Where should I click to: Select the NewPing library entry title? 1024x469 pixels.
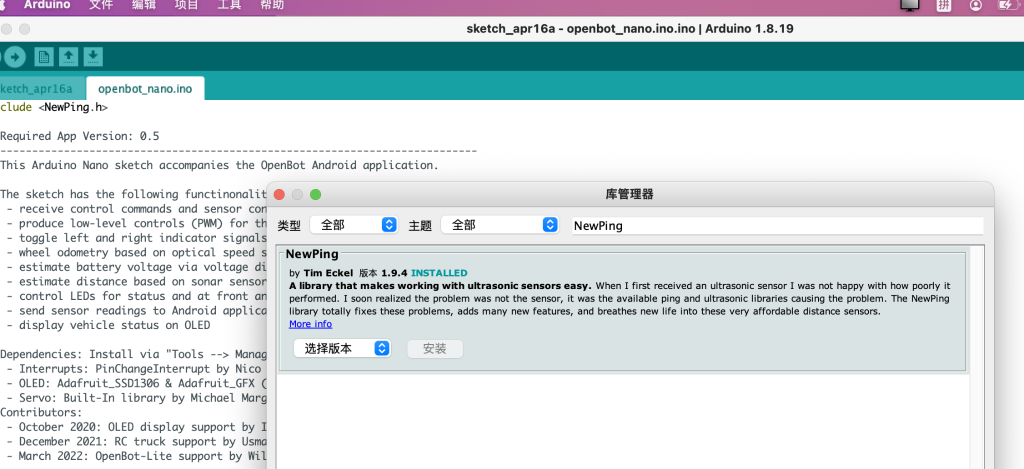[x=311, y=254]
